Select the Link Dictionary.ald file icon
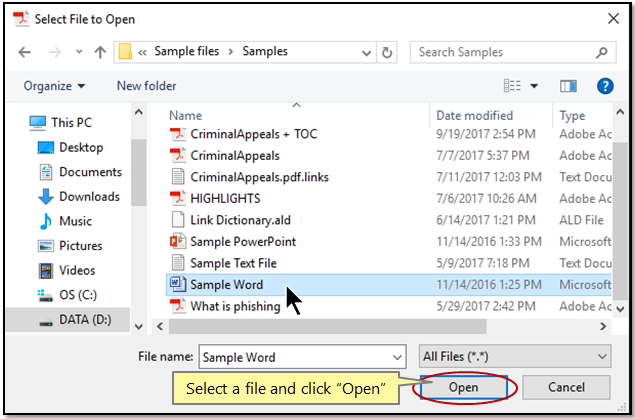The image size is (635, 419). [x=178, y=219]
